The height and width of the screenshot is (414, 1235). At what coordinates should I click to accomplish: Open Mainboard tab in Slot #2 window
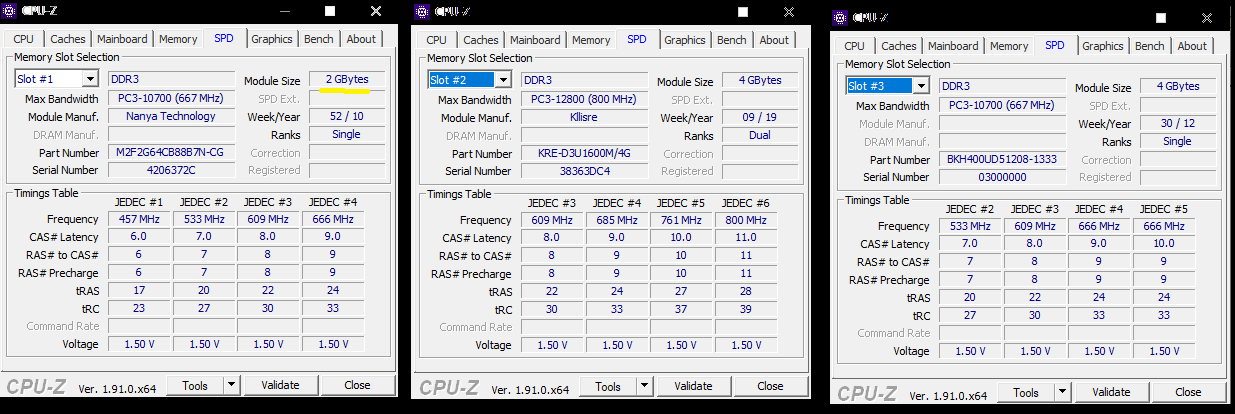[536, 40]
